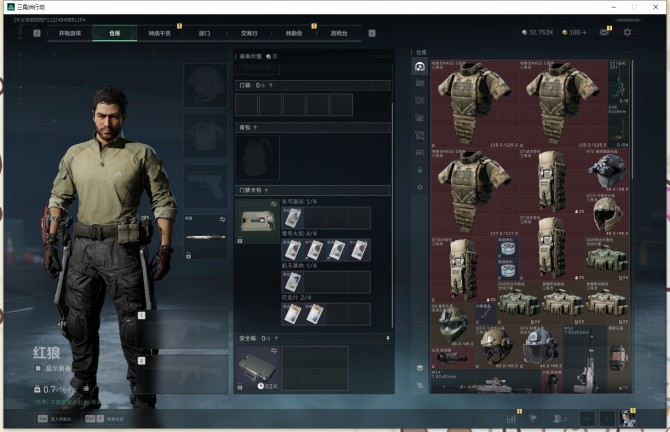Open the mail inbox icon

click(x=604, y=32)
